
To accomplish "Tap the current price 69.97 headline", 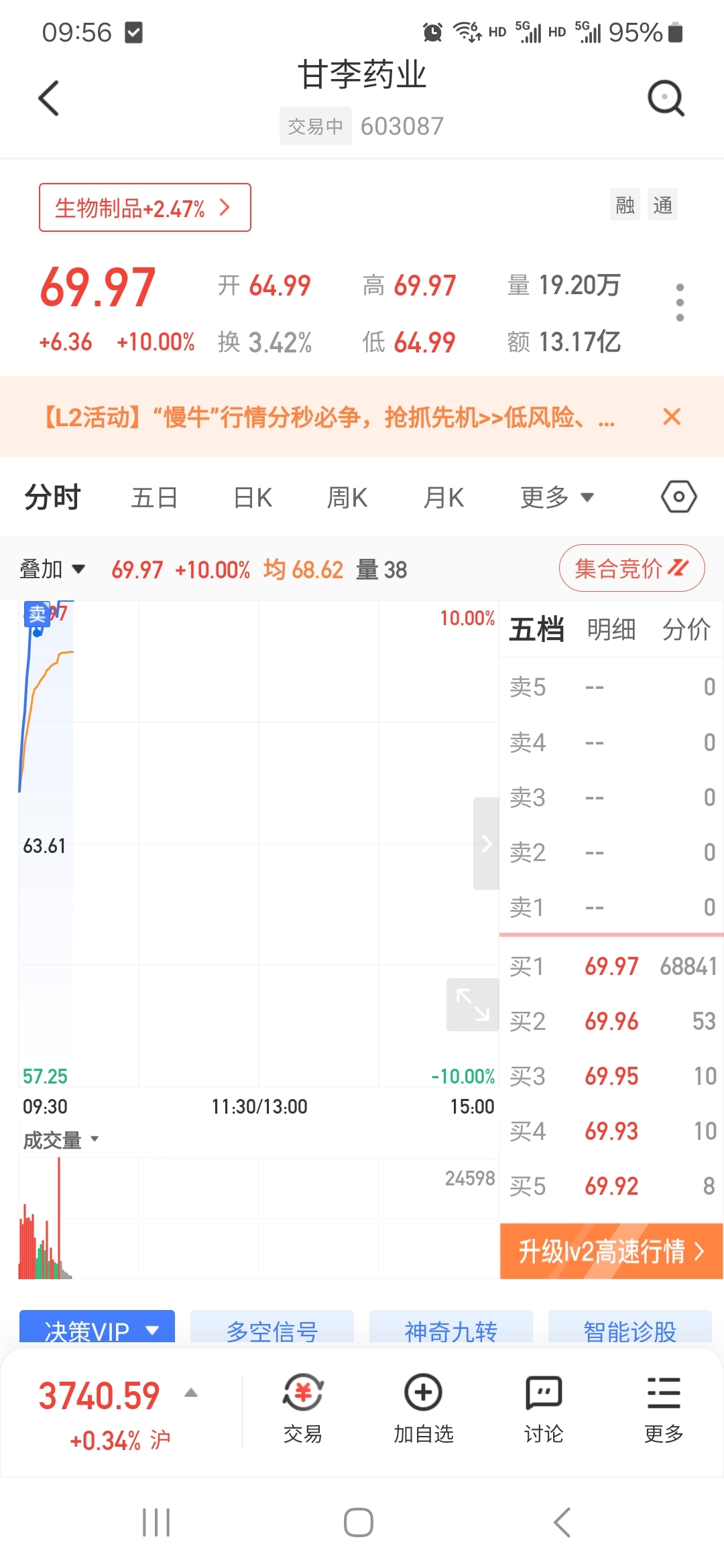I will click(x=98, y=287).
